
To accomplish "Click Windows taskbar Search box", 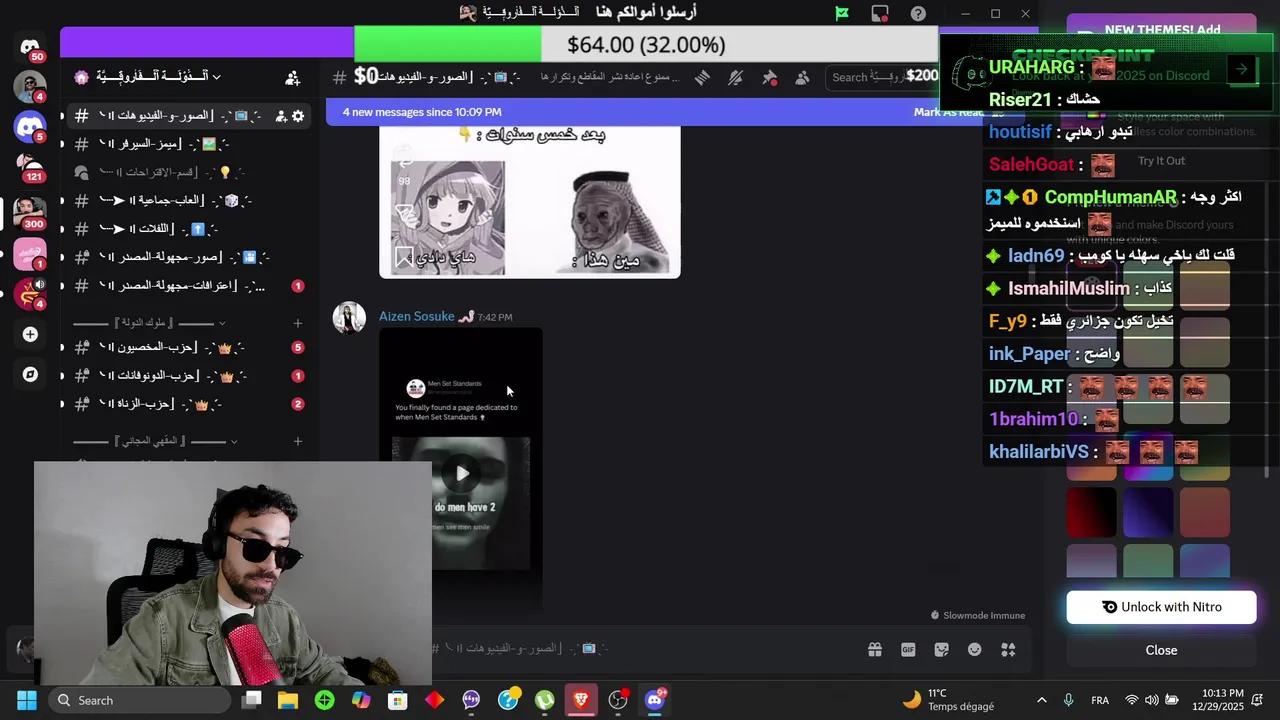I will click(x=138, y=700).
